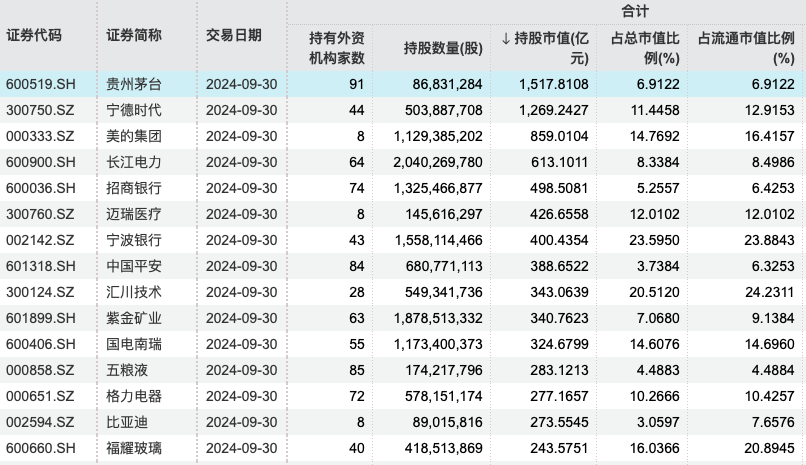Select stock code 000858.SZ

click(40, 370)
